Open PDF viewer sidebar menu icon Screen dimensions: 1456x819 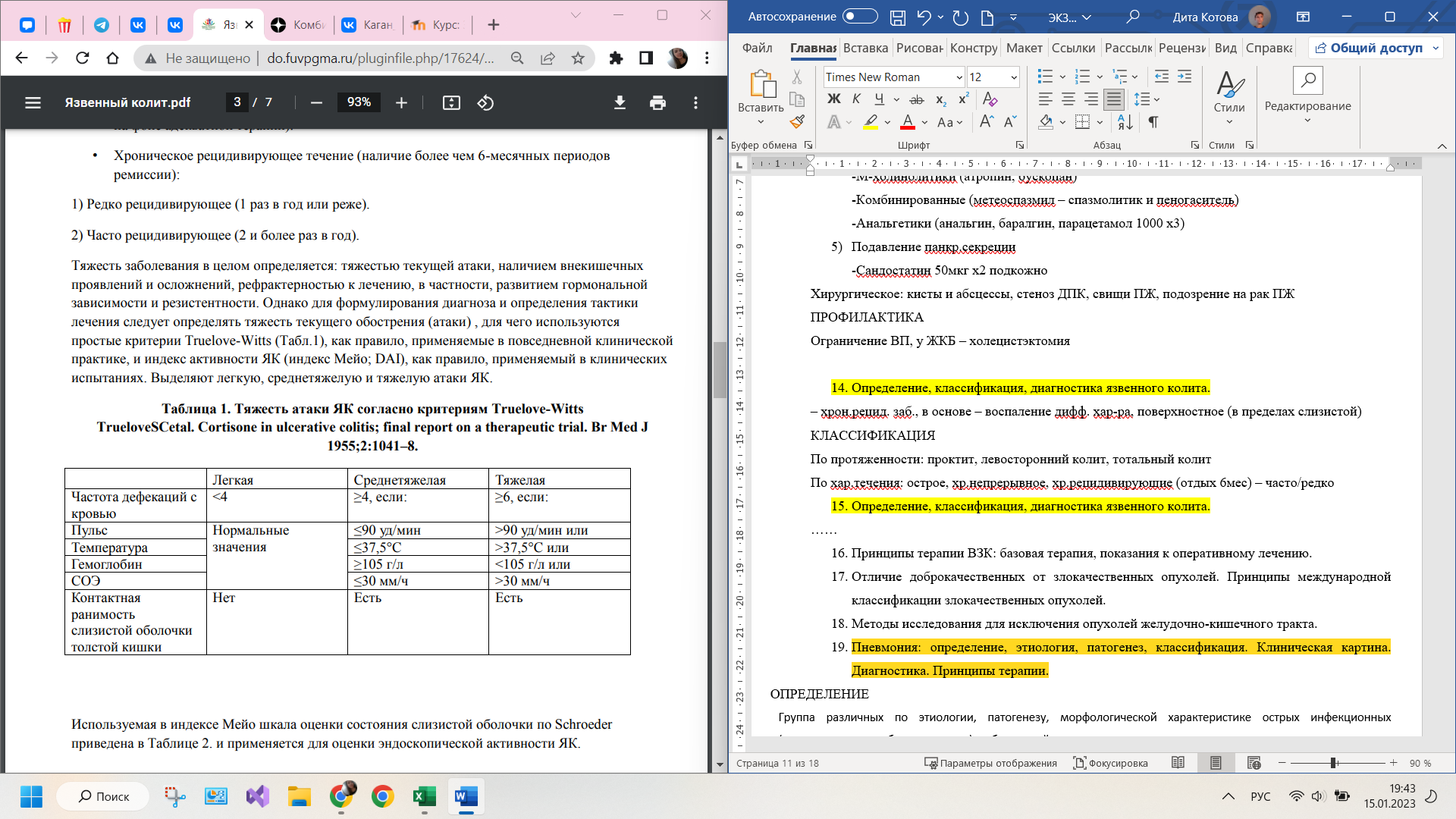33,102
